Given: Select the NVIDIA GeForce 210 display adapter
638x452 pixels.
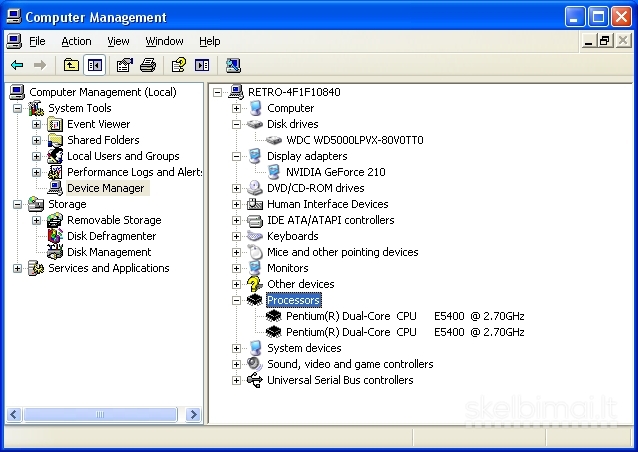Looking at the screenshot, I should pyautogui.click(x=335, y=172).
